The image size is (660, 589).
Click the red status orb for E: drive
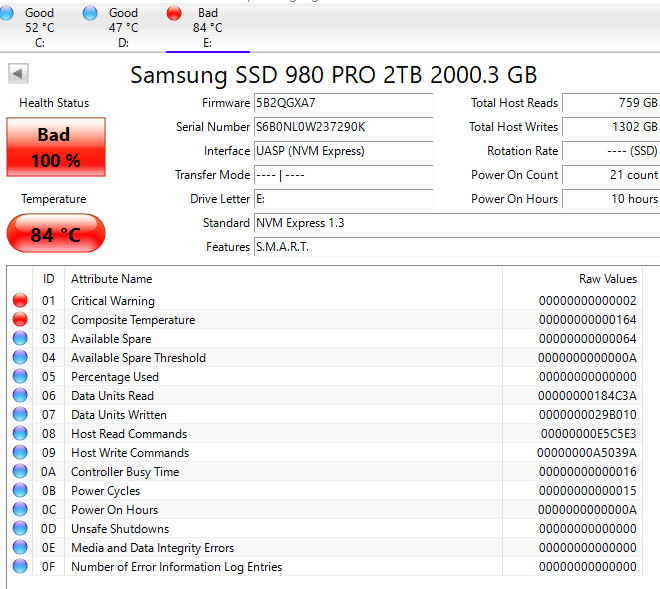coord(174,13)
